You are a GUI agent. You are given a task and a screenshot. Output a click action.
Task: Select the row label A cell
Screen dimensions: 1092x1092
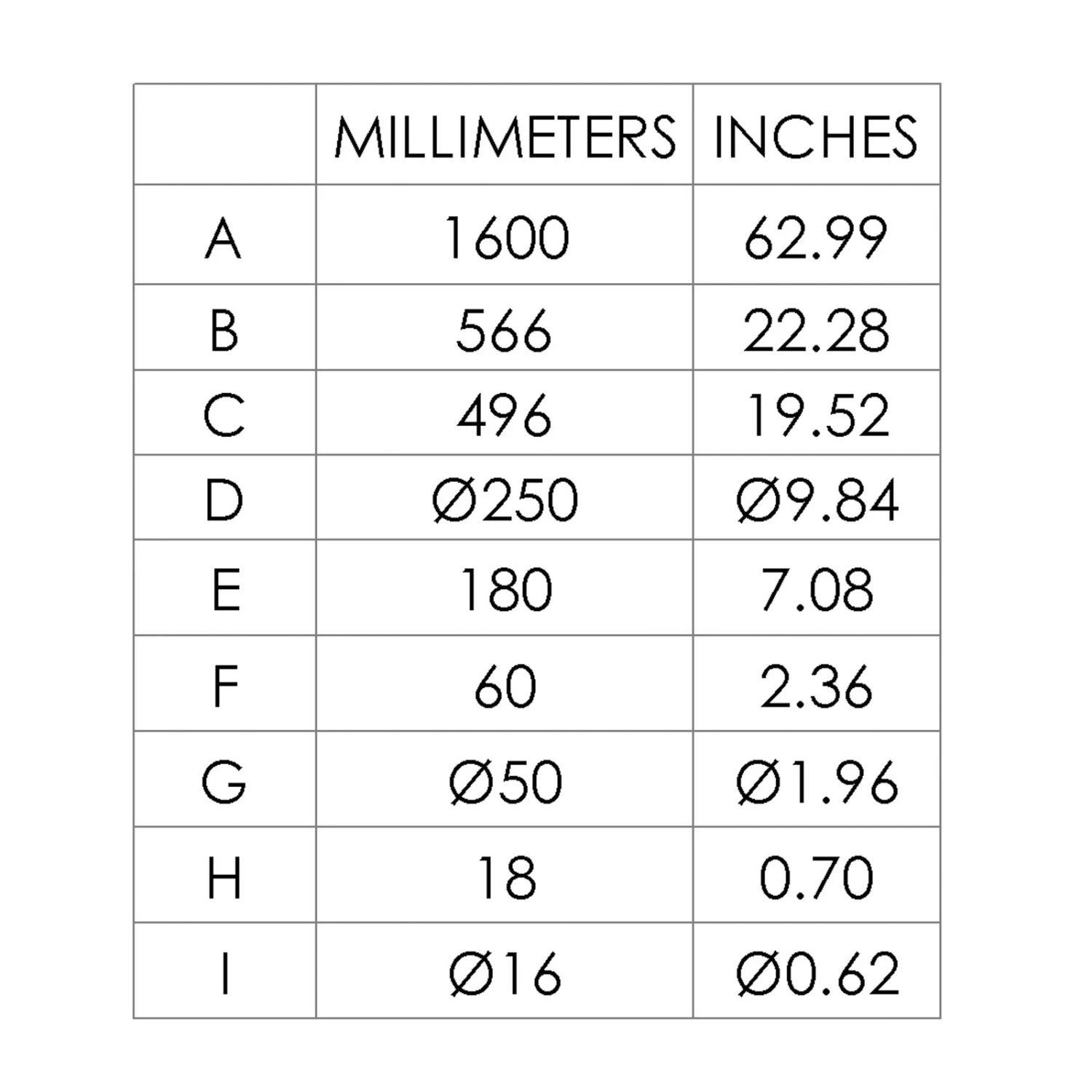point(223,238)
